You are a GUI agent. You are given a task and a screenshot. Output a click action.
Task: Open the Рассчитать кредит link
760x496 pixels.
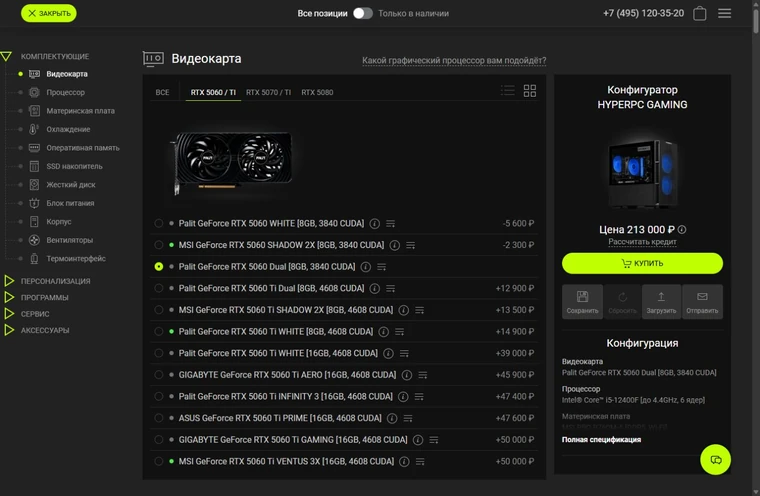point(642,241)
